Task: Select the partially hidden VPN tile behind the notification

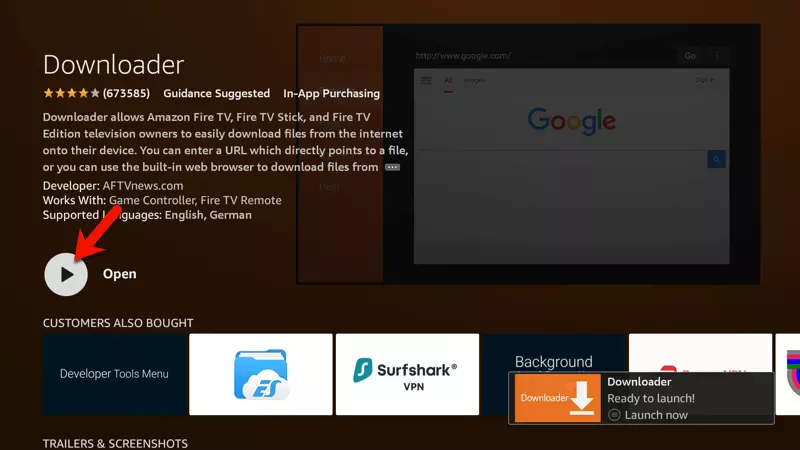Action: tap(700, 353)
